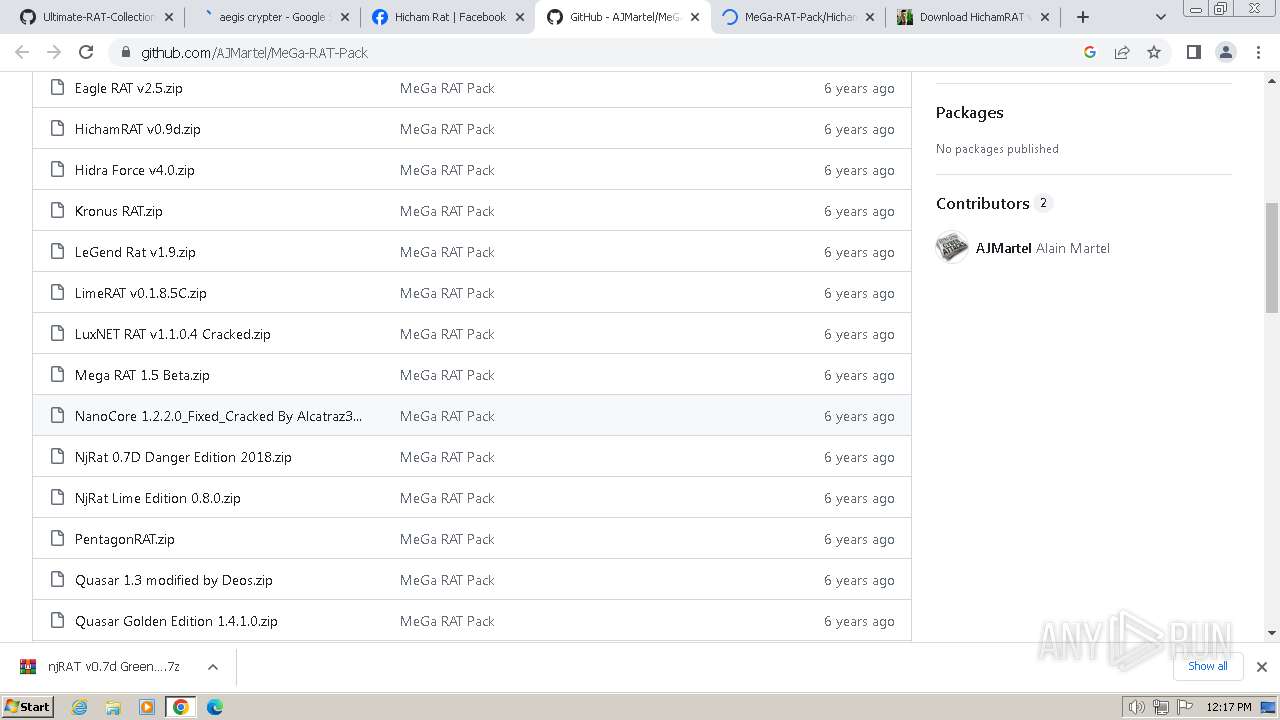1280x720 pixels.
Task: Click file icon beside Kronus RAT.zip
Action: tap(57, 211)
